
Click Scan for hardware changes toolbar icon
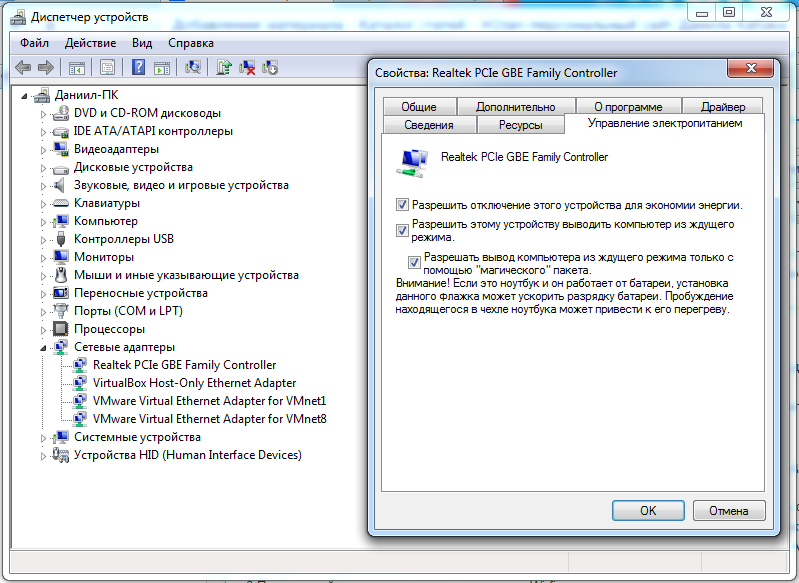click(x=194, y=68)
